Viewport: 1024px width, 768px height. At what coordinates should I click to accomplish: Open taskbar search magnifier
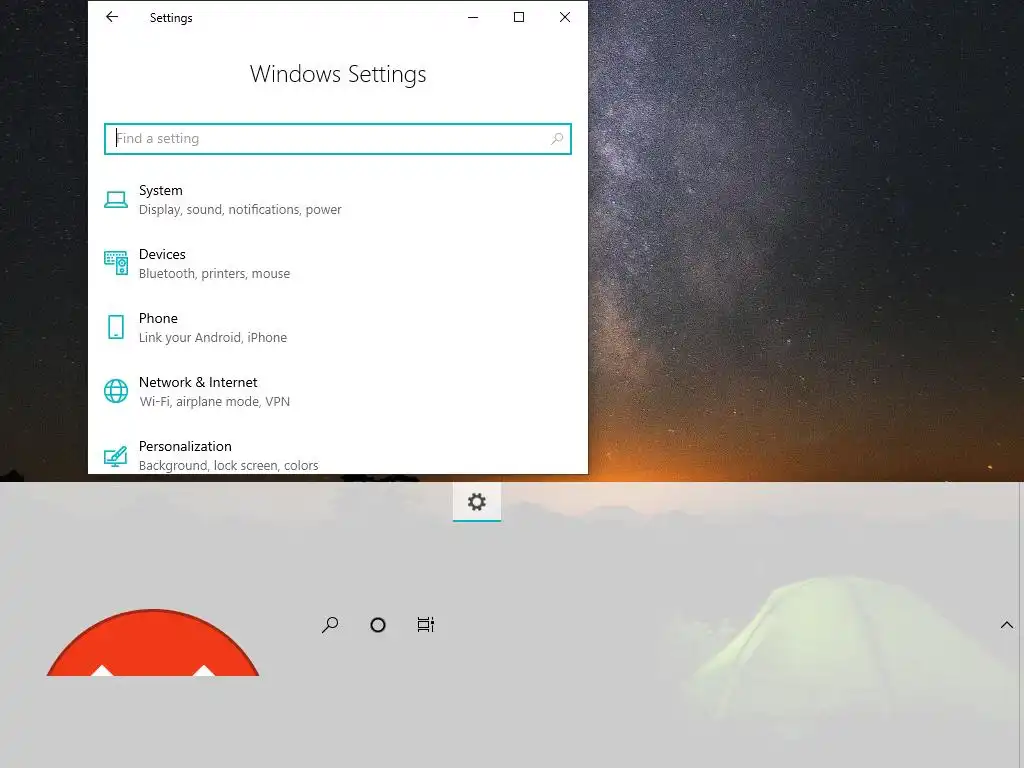coord(330,625)
